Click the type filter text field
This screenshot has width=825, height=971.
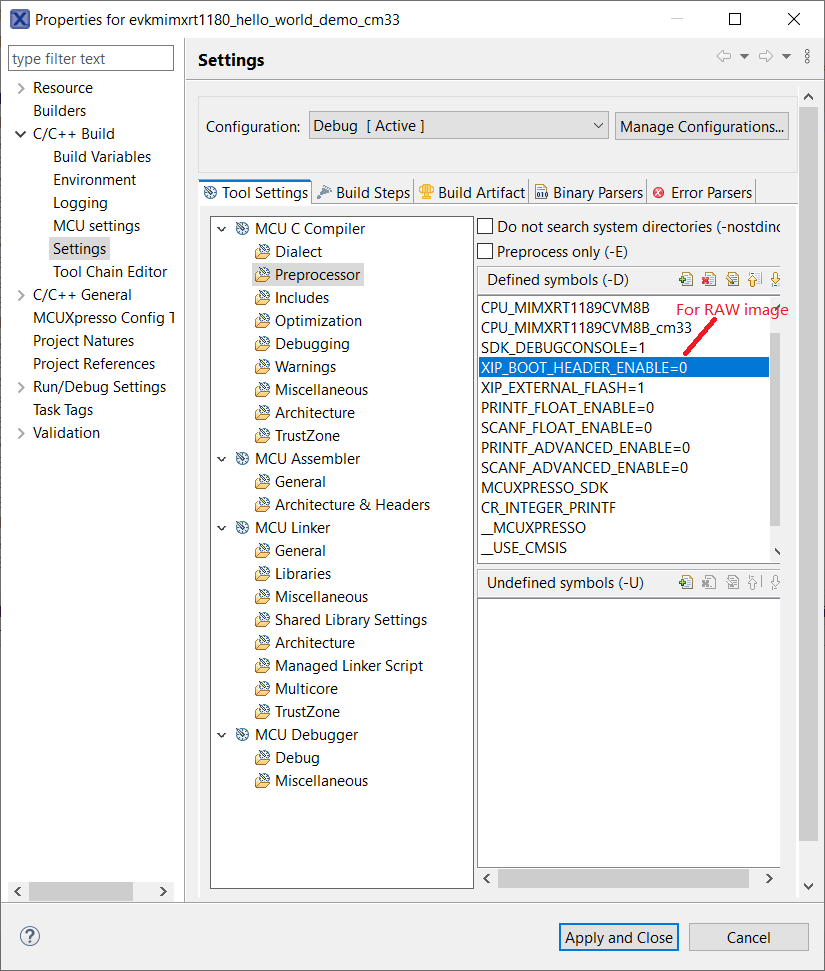coord(90,59)
